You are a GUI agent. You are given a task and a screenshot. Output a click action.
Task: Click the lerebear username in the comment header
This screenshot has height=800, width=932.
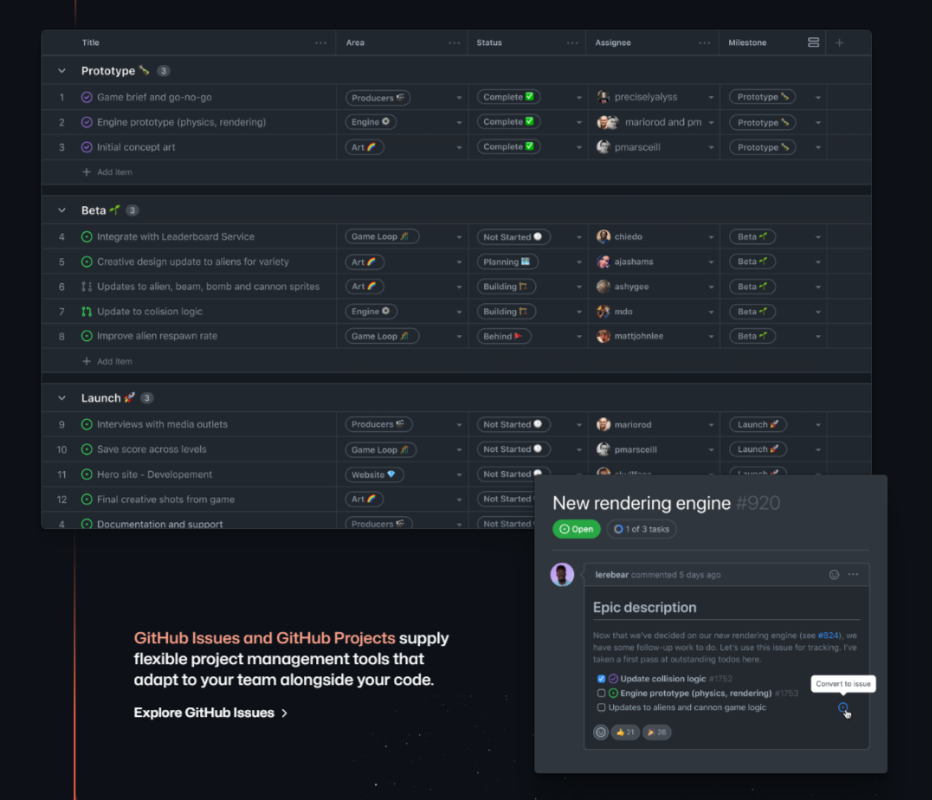coord(612,575)
